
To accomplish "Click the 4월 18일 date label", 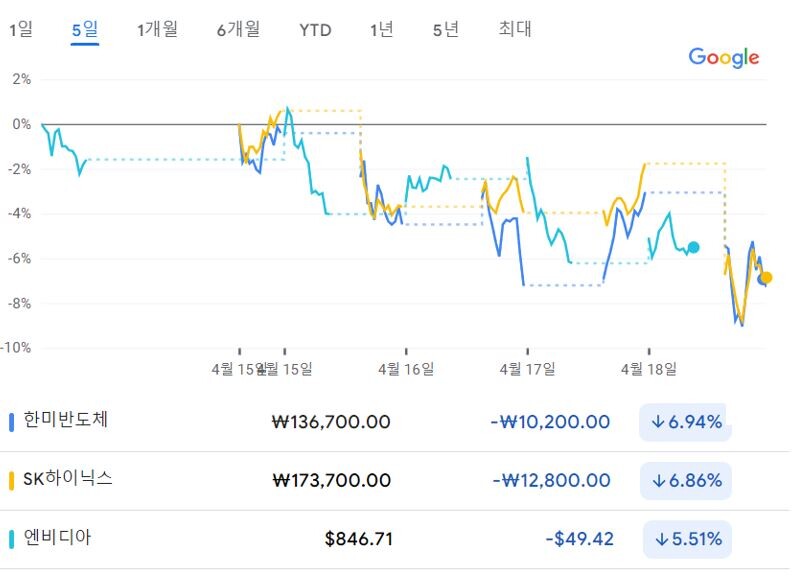I will [x=649, y=369].
